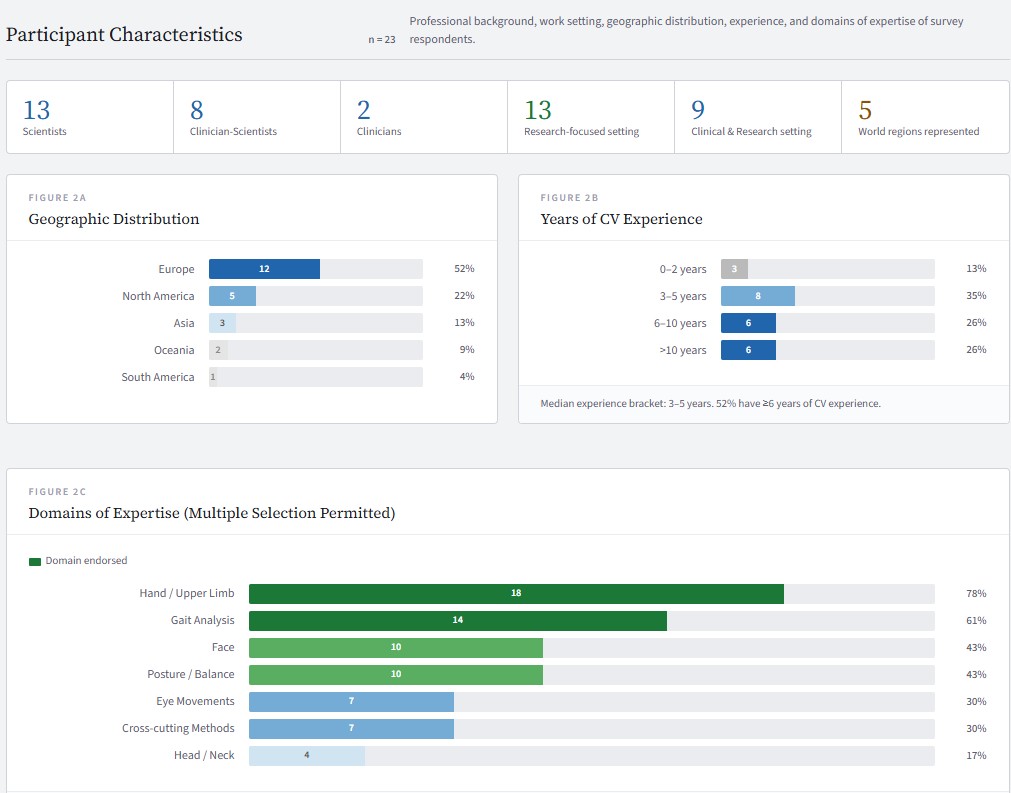Click the 22% value for North America
Viewport: 1011px width, 793px height.
point(464,296)
